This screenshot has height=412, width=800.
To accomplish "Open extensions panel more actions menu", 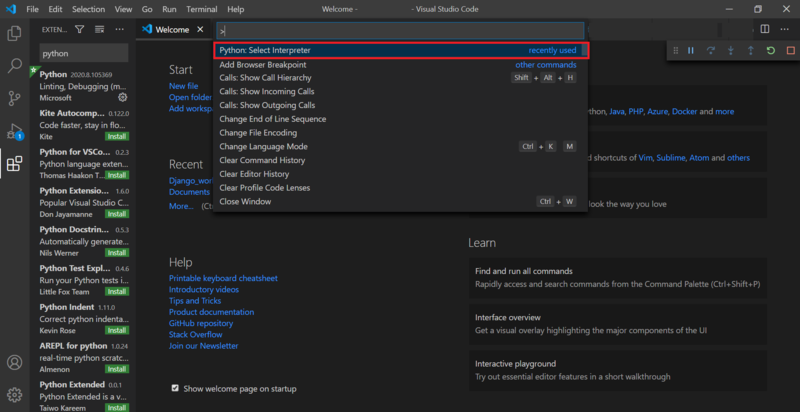I will coord(119,30).
